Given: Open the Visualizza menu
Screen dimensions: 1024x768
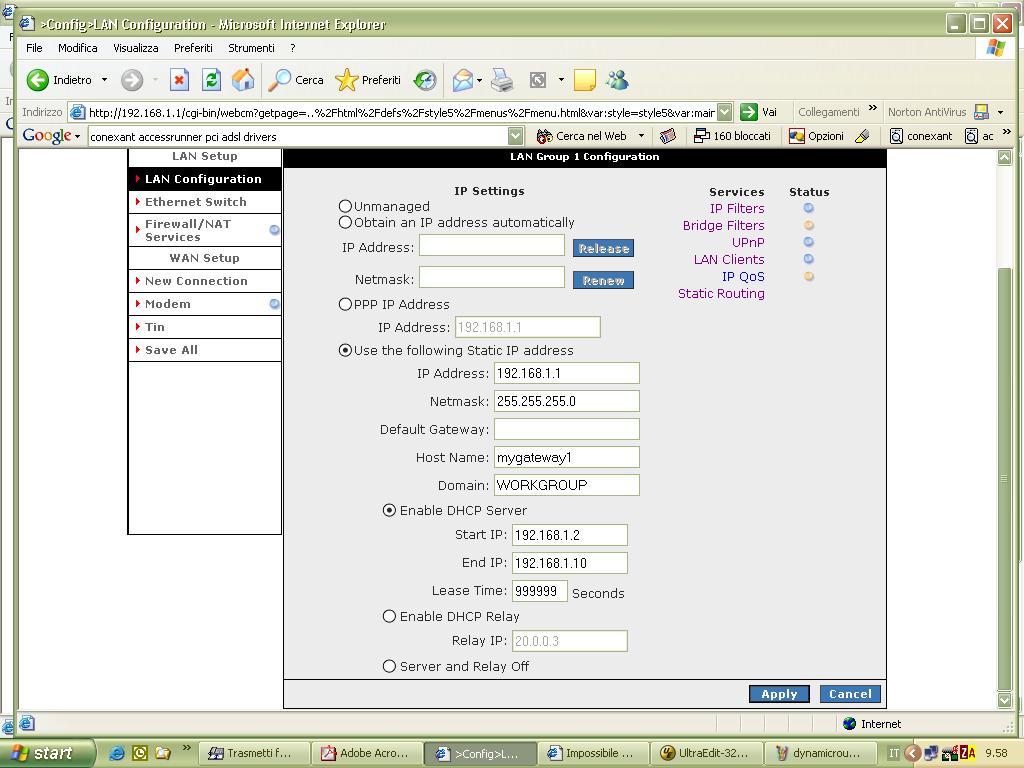Looking at the screenshot, I should 136,48.
